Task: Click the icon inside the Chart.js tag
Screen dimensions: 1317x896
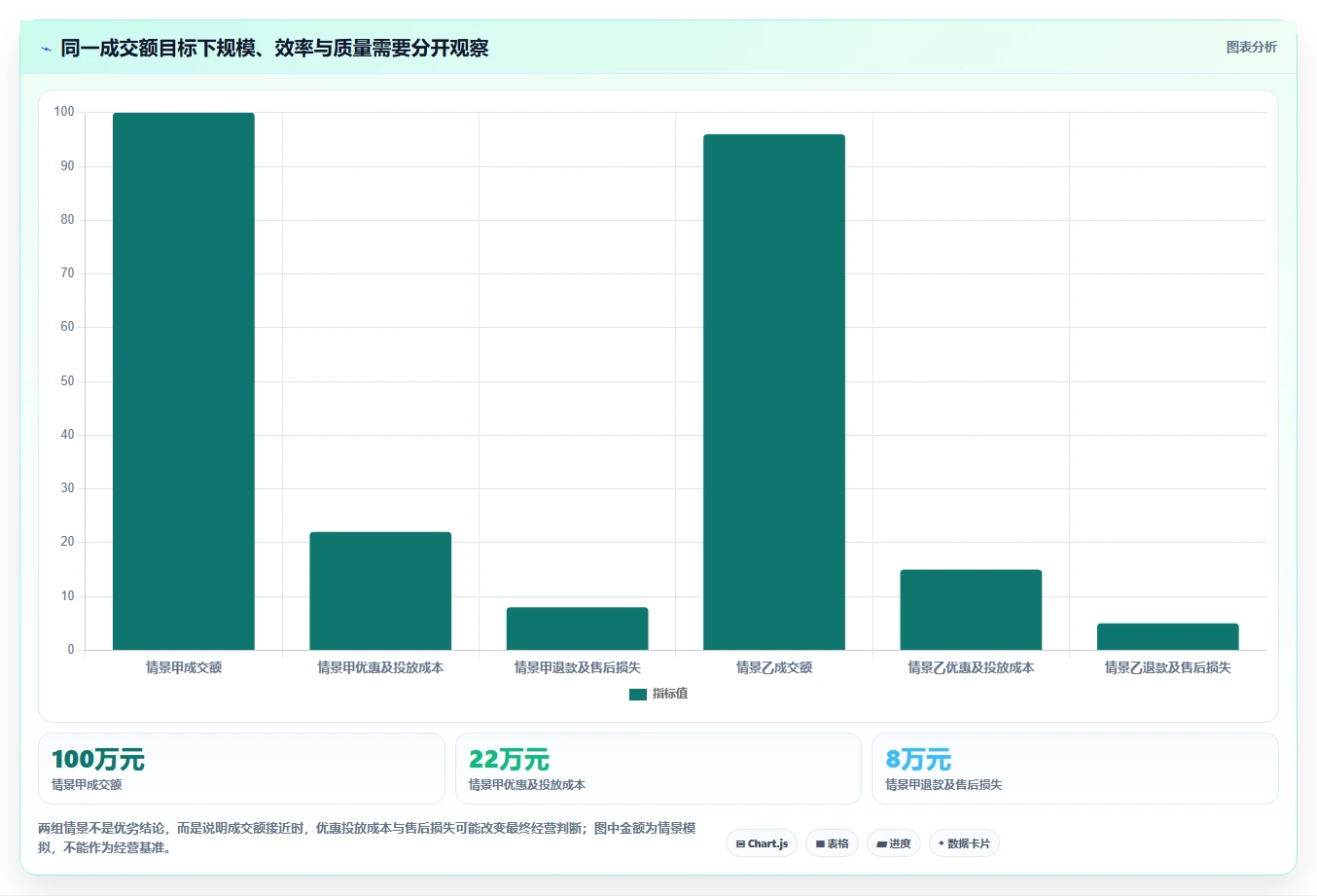Action: [x=740, y=844]
